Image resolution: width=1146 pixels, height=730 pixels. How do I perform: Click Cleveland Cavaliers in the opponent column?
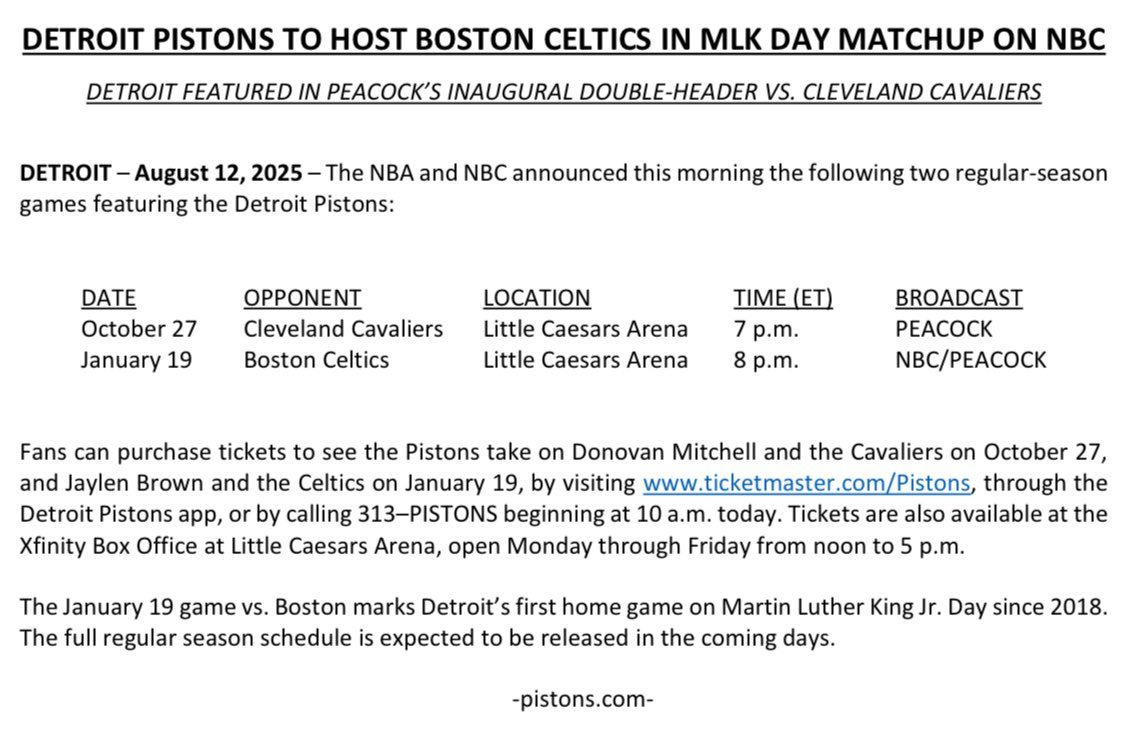click(x=343, y=329)
